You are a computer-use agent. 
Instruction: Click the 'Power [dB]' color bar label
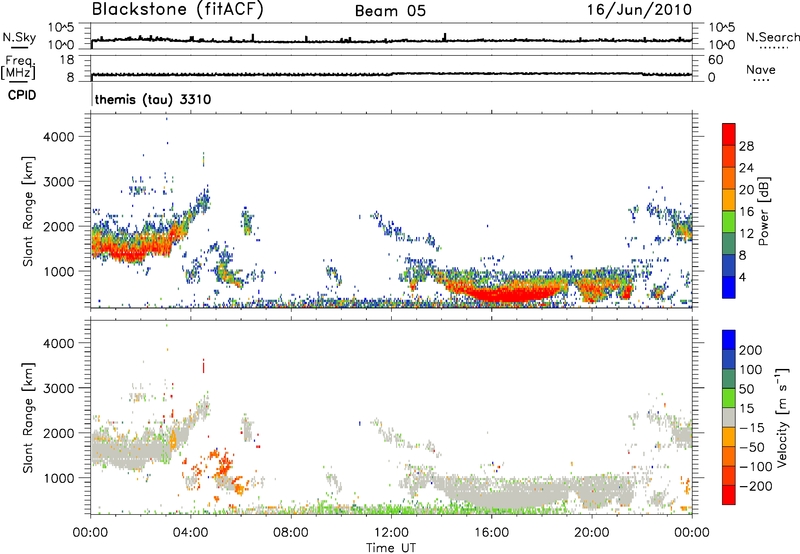764,211
